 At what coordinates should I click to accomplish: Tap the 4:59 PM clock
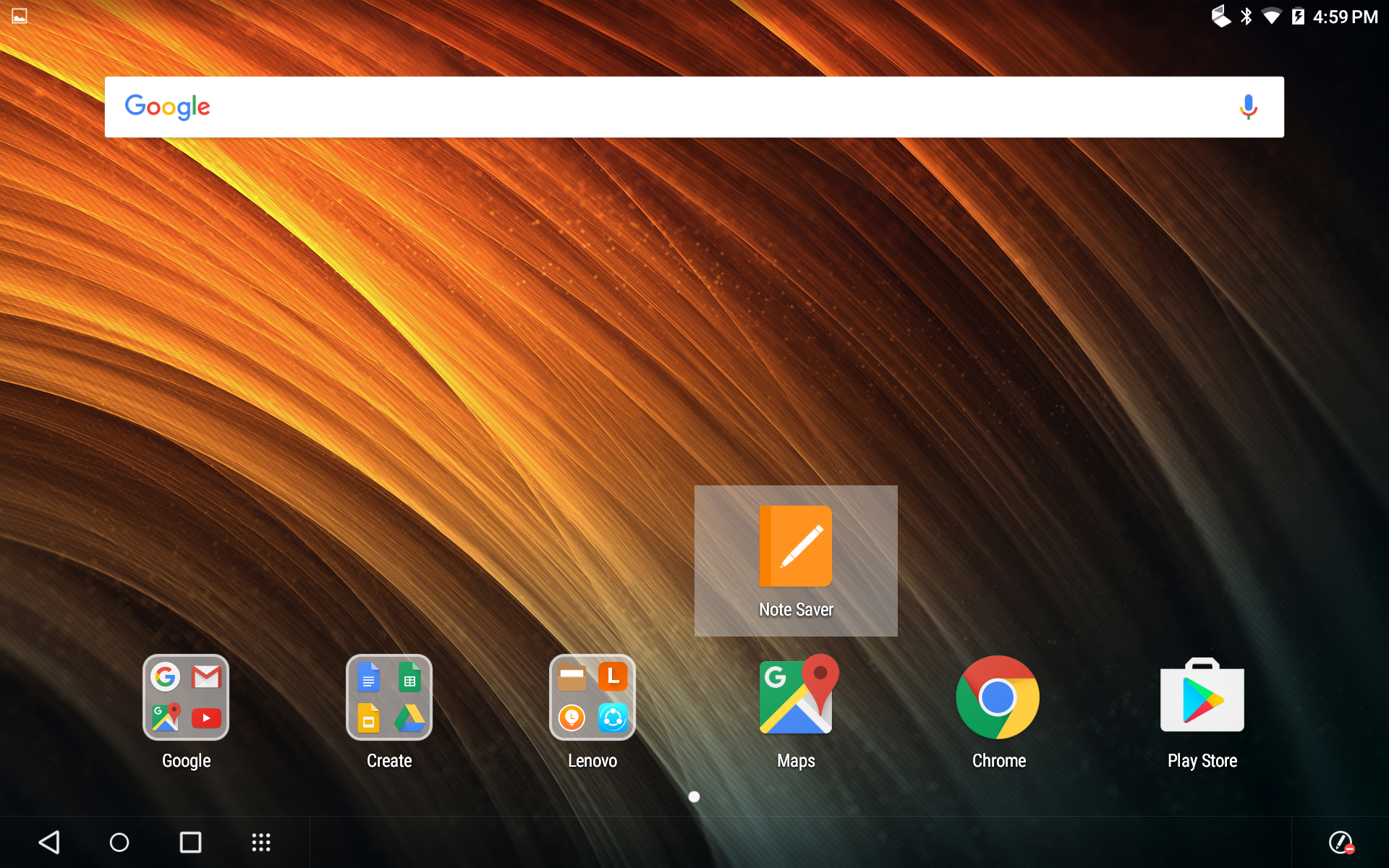tap(1346, 17)
